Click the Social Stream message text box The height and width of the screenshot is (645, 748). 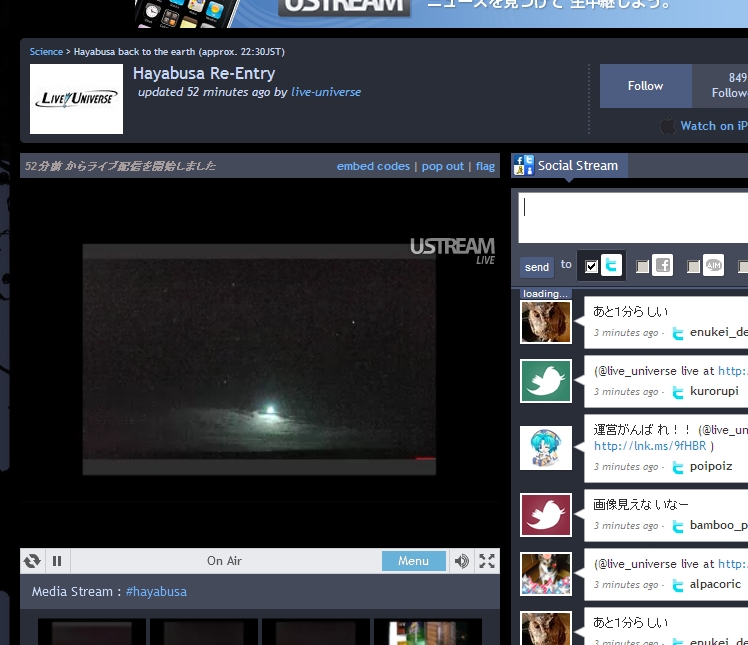tap(633, 218)
